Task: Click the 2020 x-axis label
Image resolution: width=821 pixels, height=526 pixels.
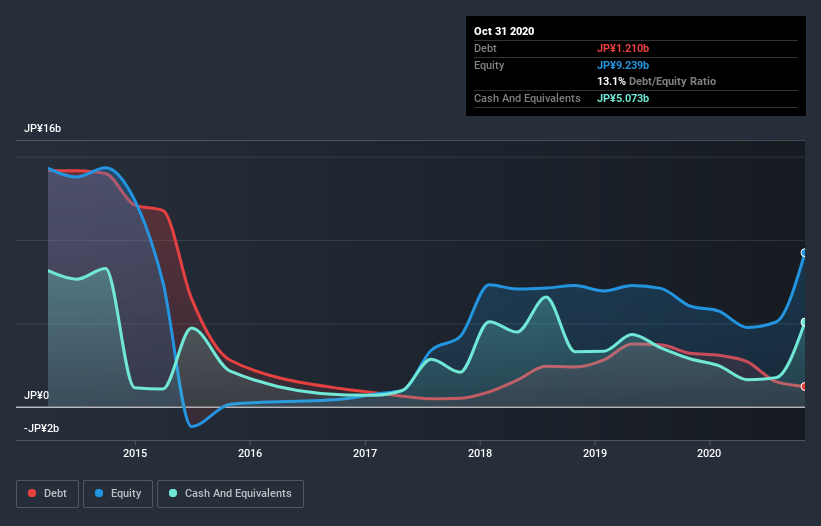Action: click(x=709, y=453)
